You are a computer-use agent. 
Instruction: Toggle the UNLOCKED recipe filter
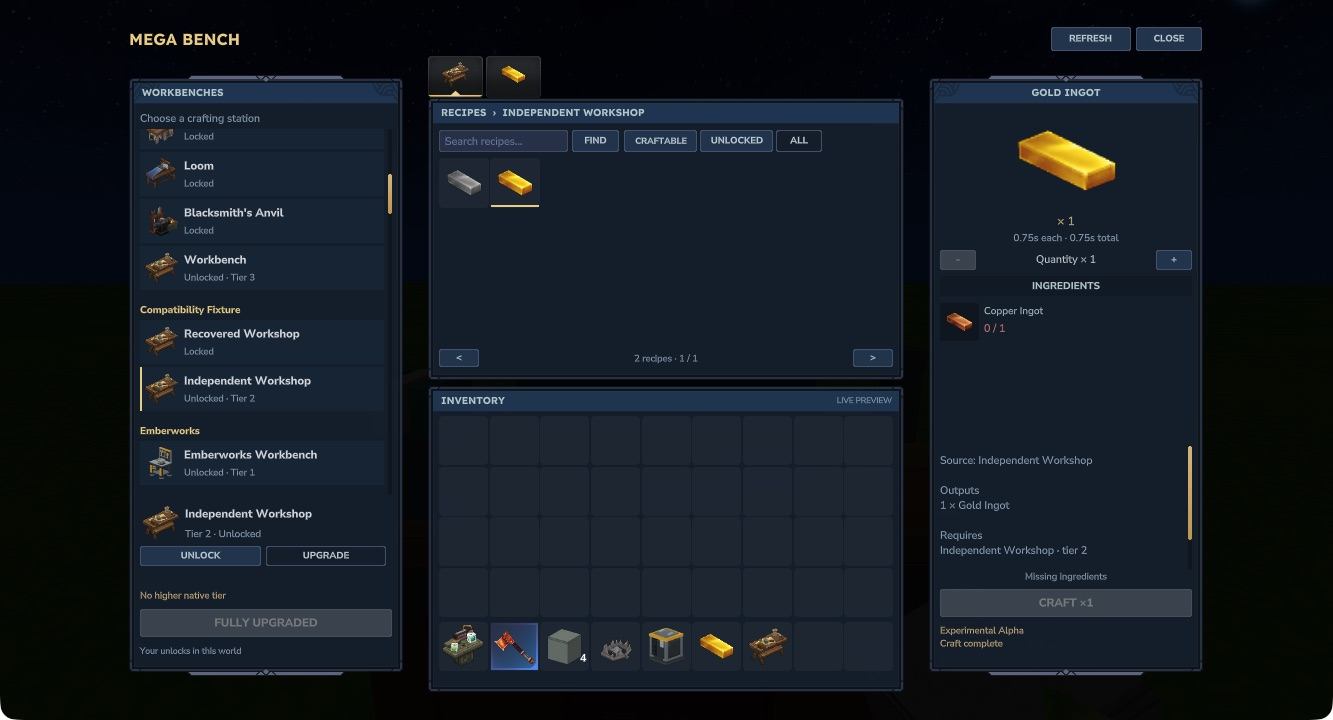tap(736, 141)
